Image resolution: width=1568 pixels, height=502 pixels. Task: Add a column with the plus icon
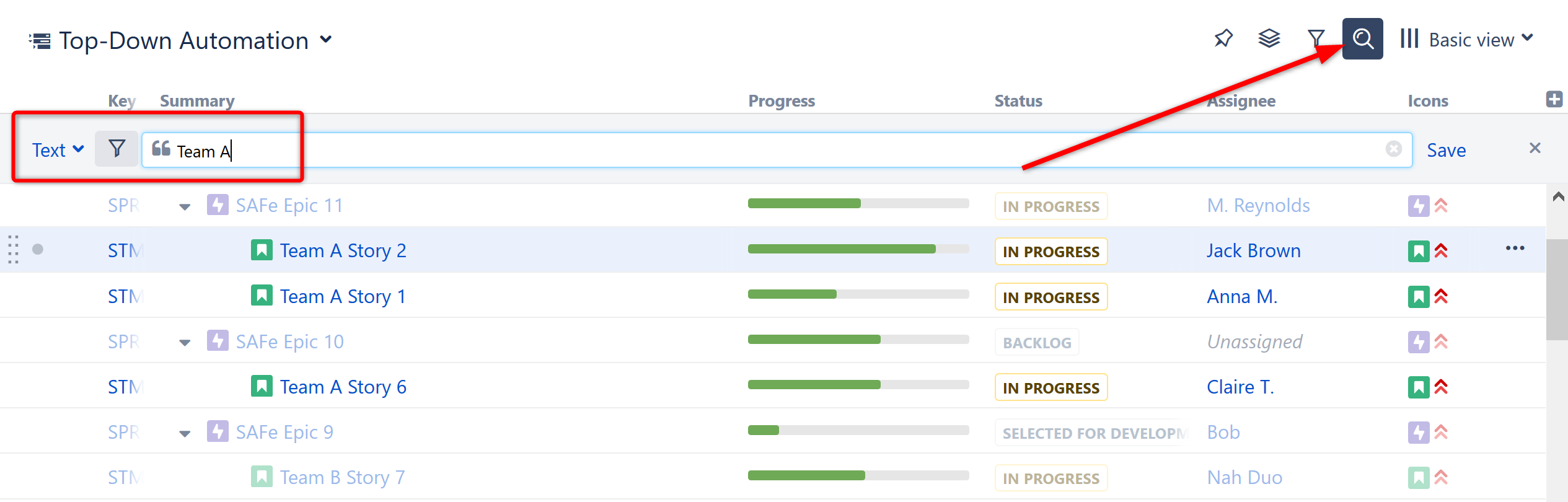point(1554,99)
